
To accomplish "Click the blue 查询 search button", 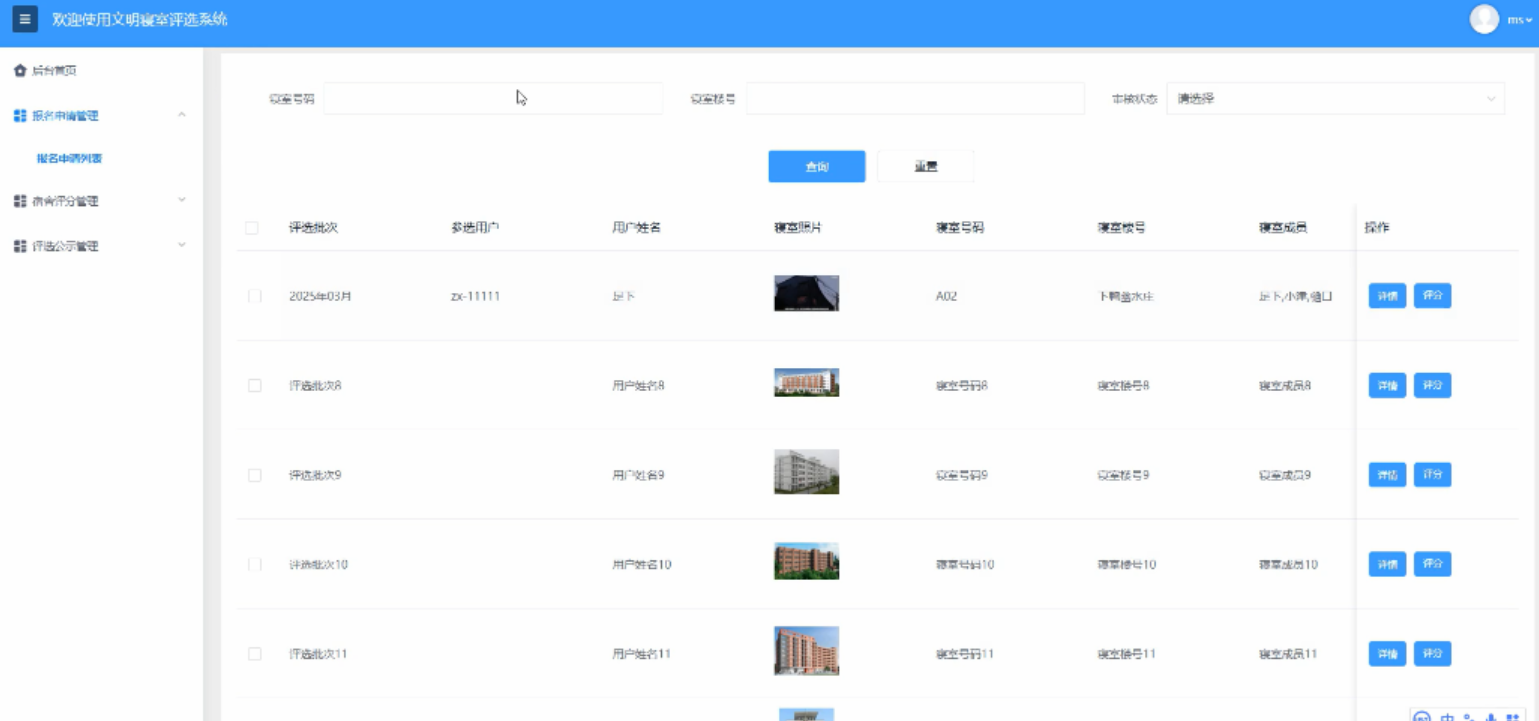I will pyautogui.click(x=817, y=167).
